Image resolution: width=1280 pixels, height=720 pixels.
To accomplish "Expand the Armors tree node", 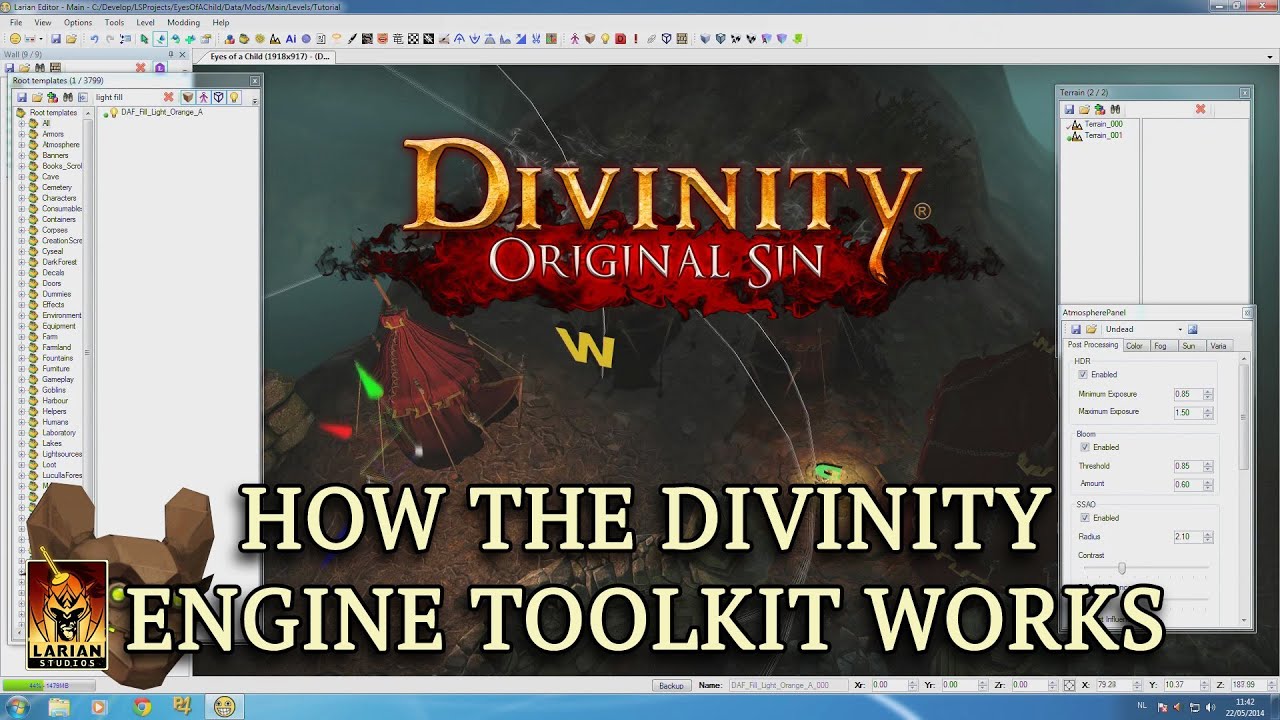I will tap(21, 134).
